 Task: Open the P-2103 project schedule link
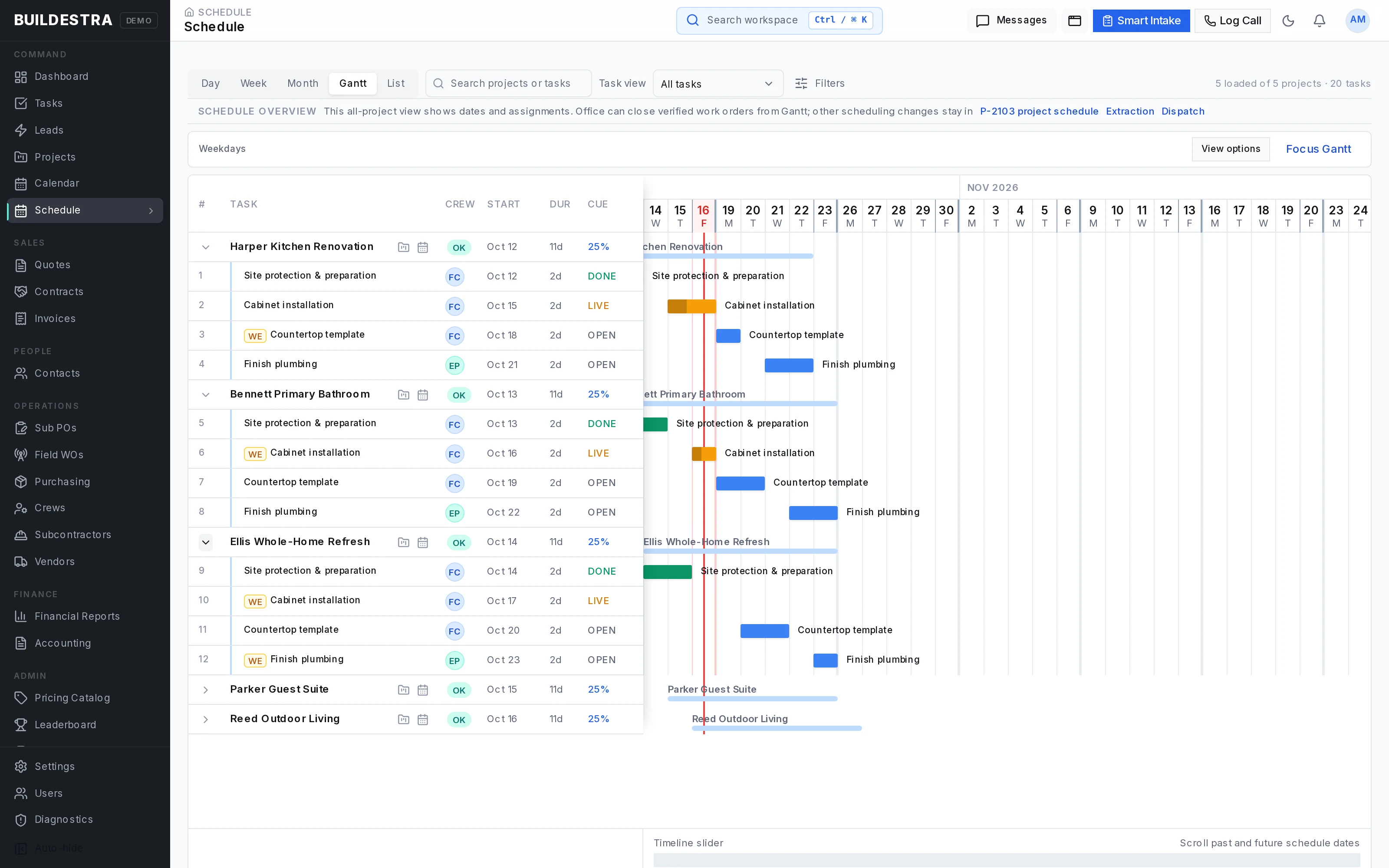pos(1039,112)
